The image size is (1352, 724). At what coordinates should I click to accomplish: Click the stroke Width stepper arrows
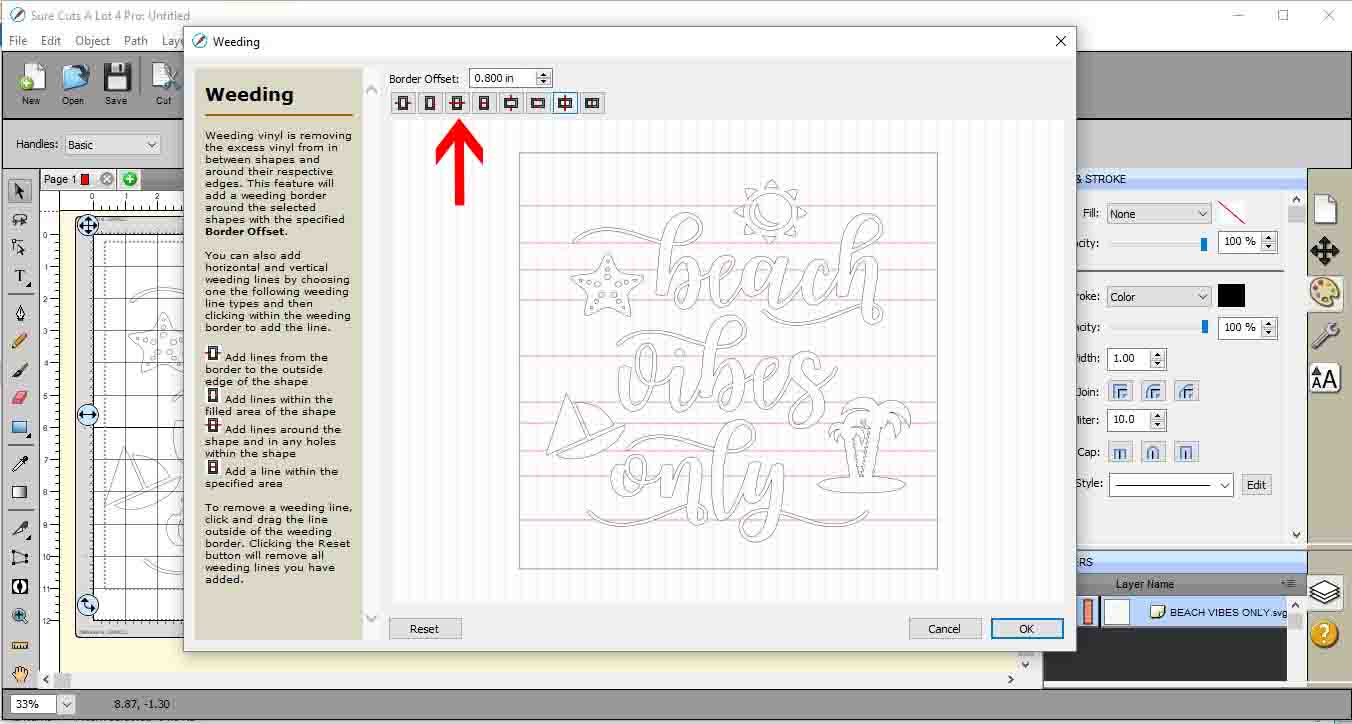coord(1157,359)
